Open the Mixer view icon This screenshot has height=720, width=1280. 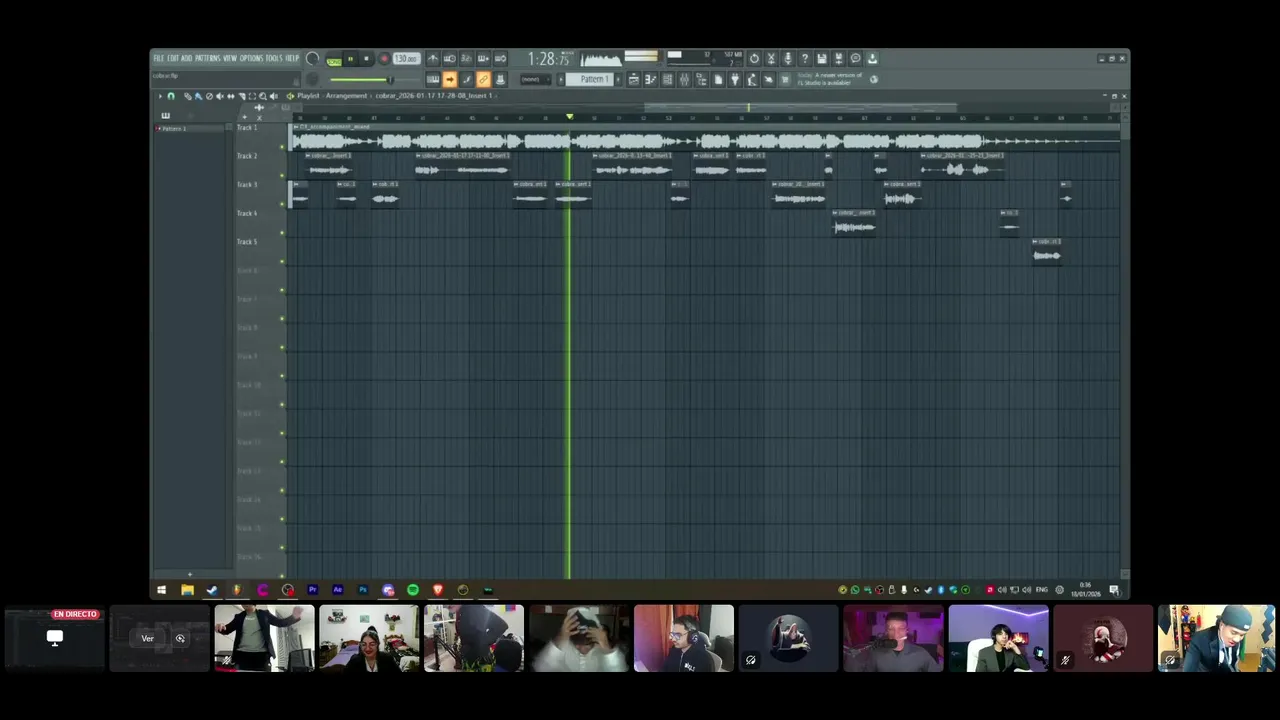684,79
